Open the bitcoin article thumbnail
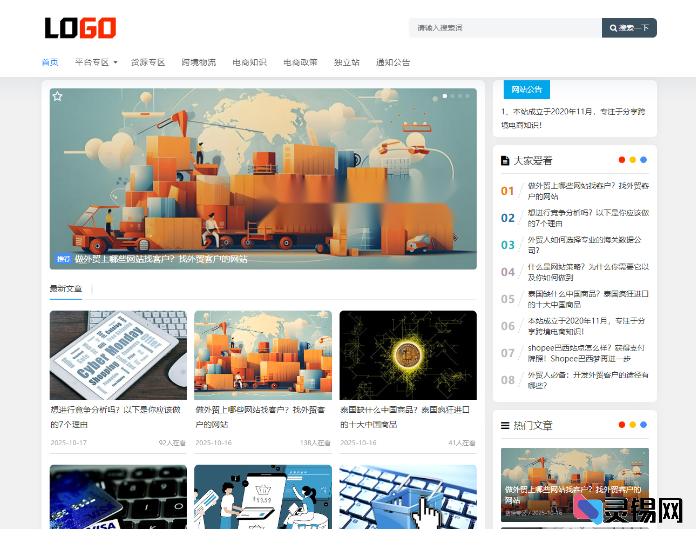The height and width of the screenshot is (537, 696). coord(408,355)
